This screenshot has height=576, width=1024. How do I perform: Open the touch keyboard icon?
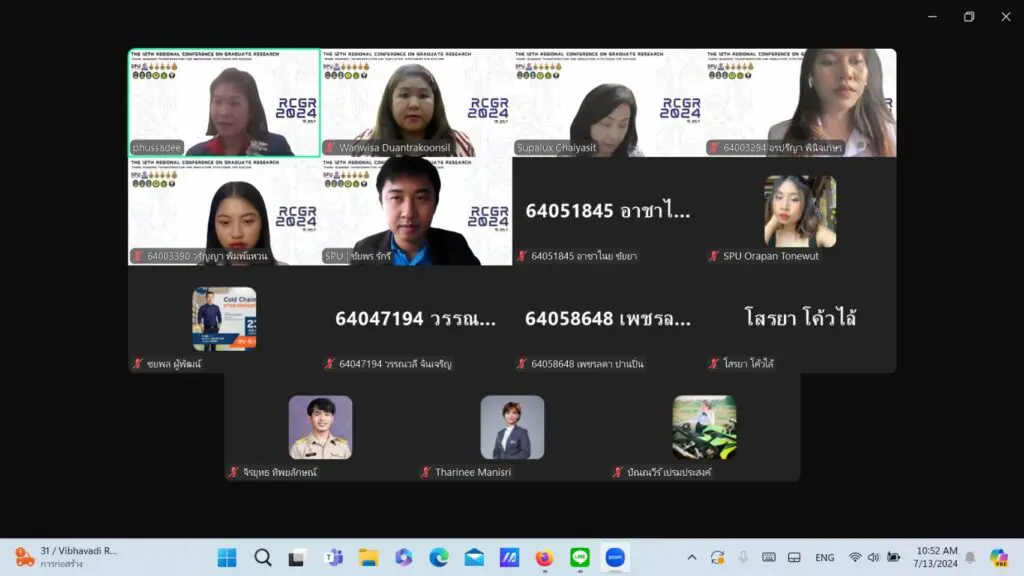pos(769,557)
